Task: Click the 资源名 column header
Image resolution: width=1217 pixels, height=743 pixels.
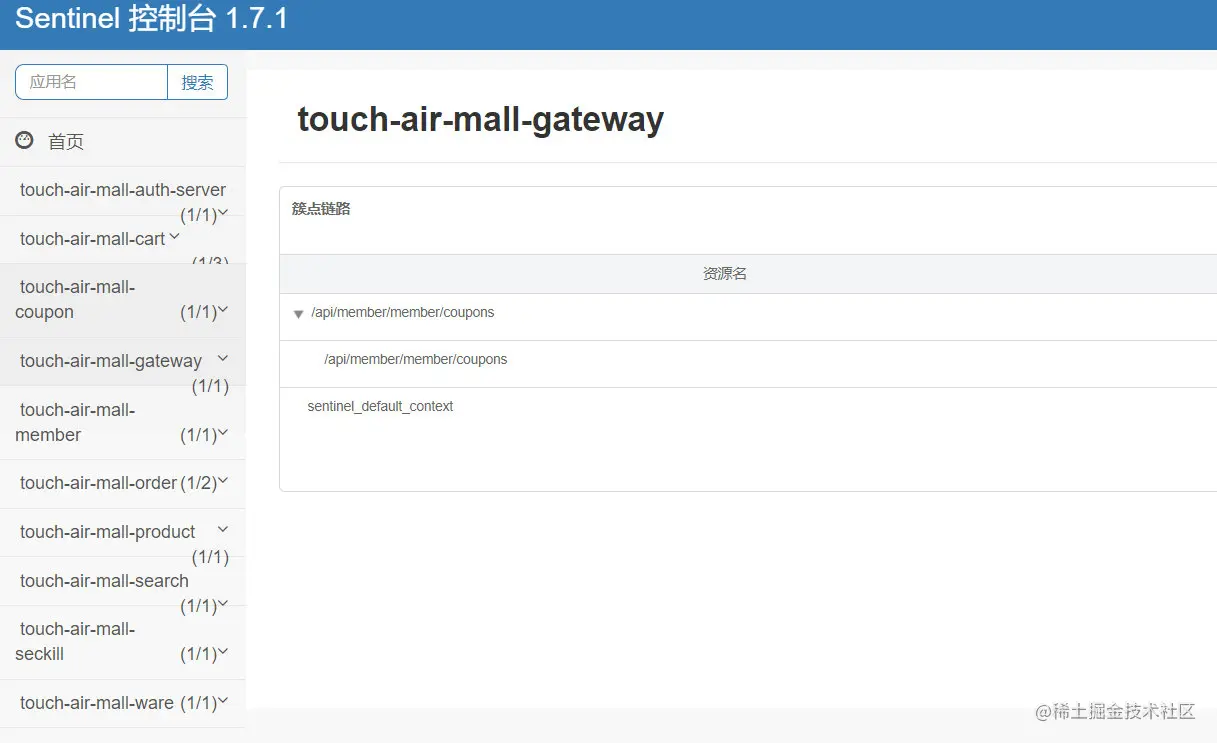Action: click(725, 273)
